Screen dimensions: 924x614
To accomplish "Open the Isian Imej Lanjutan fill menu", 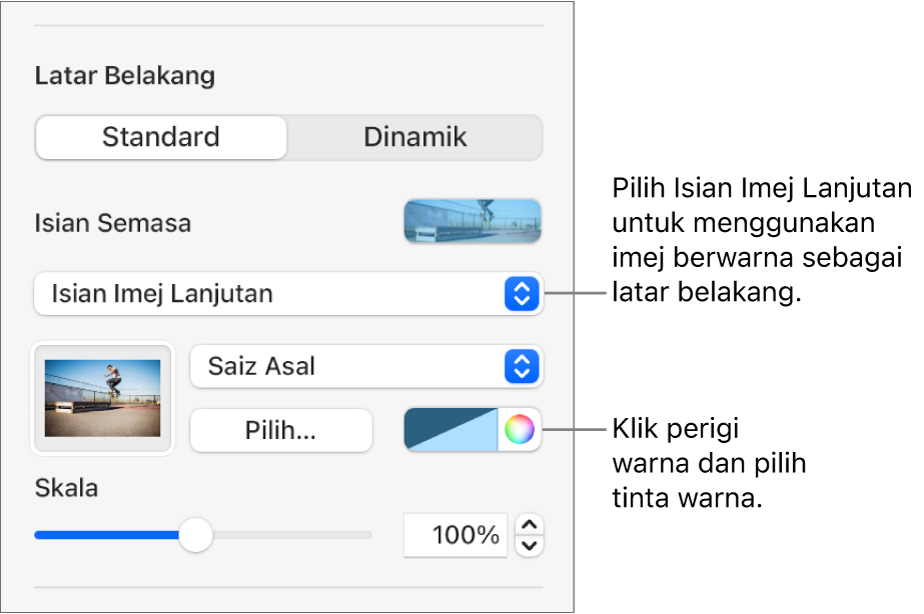I will point(270,294).
